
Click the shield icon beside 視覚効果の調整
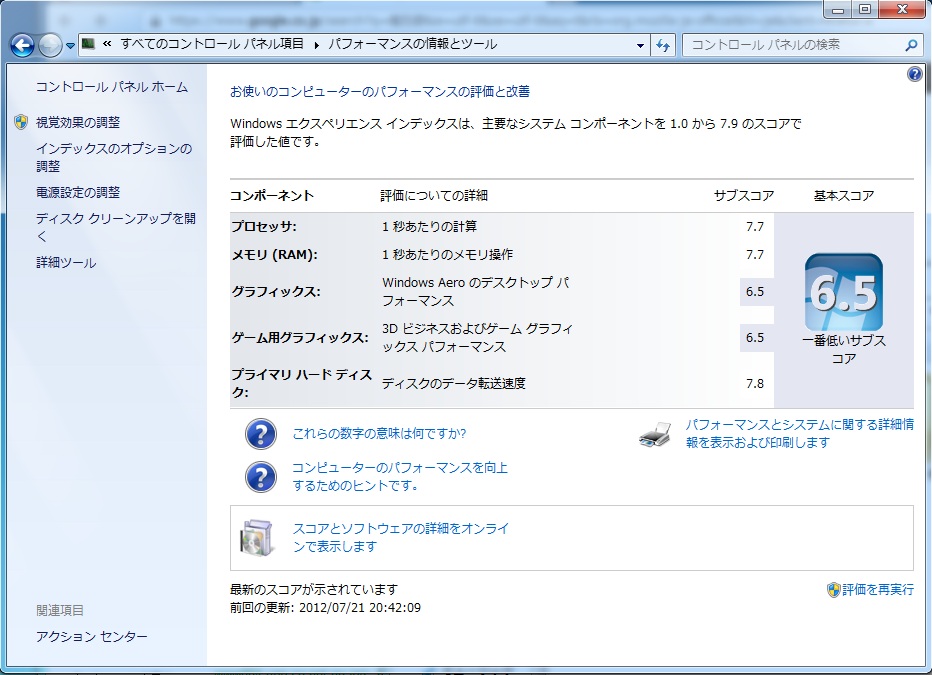click(x=21, y=122)
